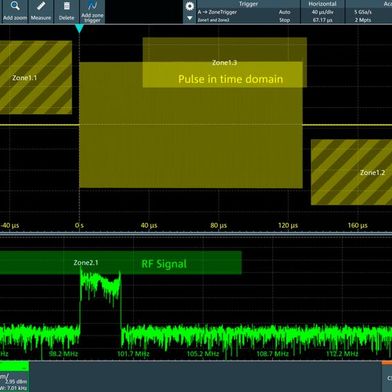392x392 pixels.
Task: Click the 160 µs time axis label
Action: (358, 226)
